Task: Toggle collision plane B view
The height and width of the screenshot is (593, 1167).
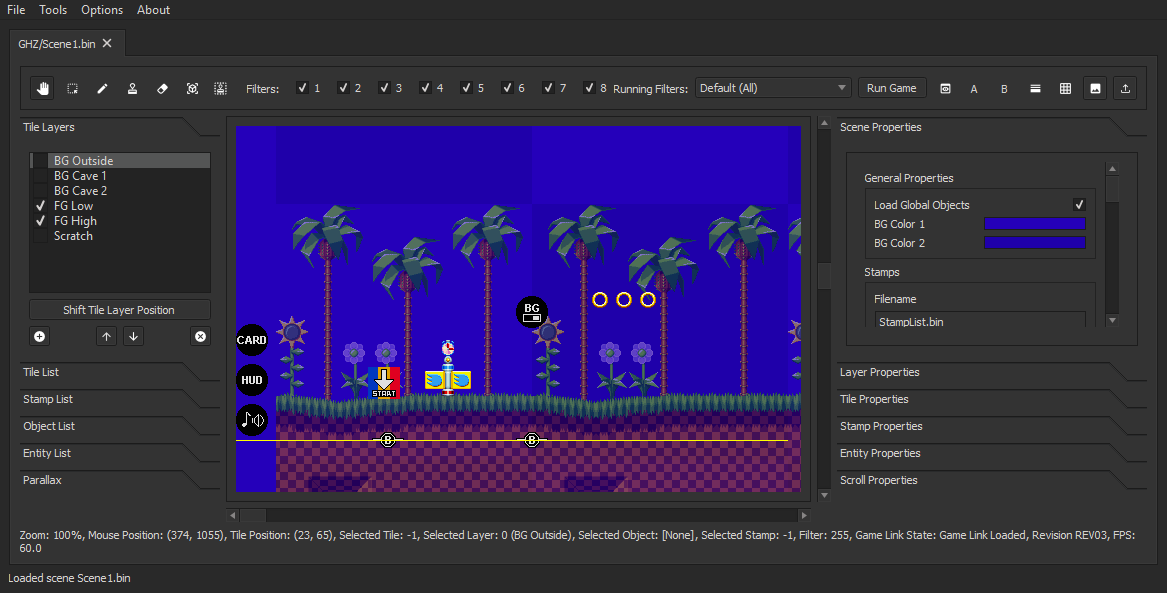Action: click(1004, 89)
